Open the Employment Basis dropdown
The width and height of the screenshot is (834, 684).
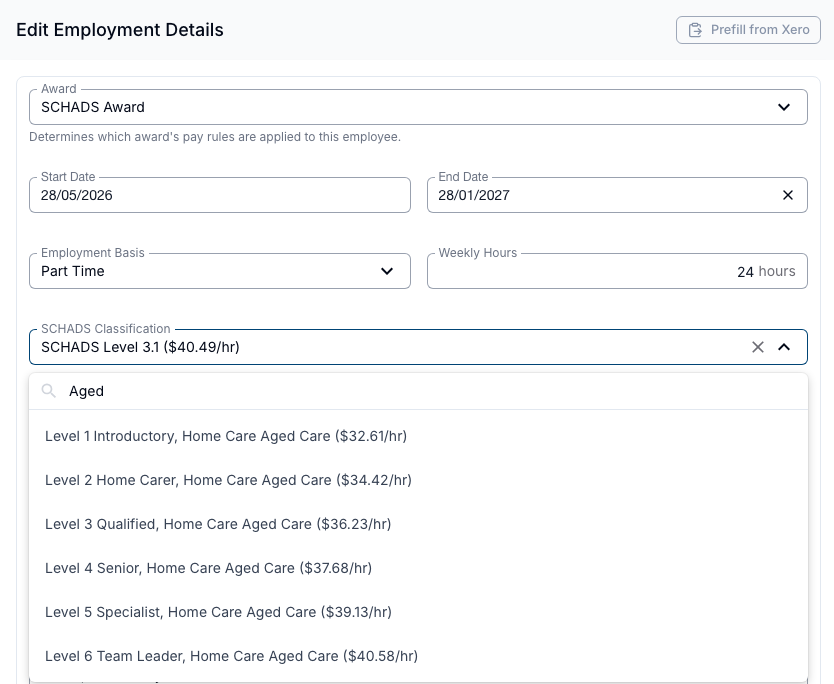[220, 271]
